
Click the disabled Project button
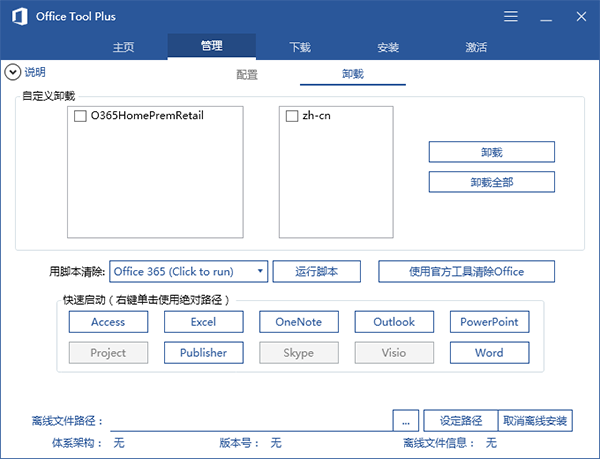108,353
